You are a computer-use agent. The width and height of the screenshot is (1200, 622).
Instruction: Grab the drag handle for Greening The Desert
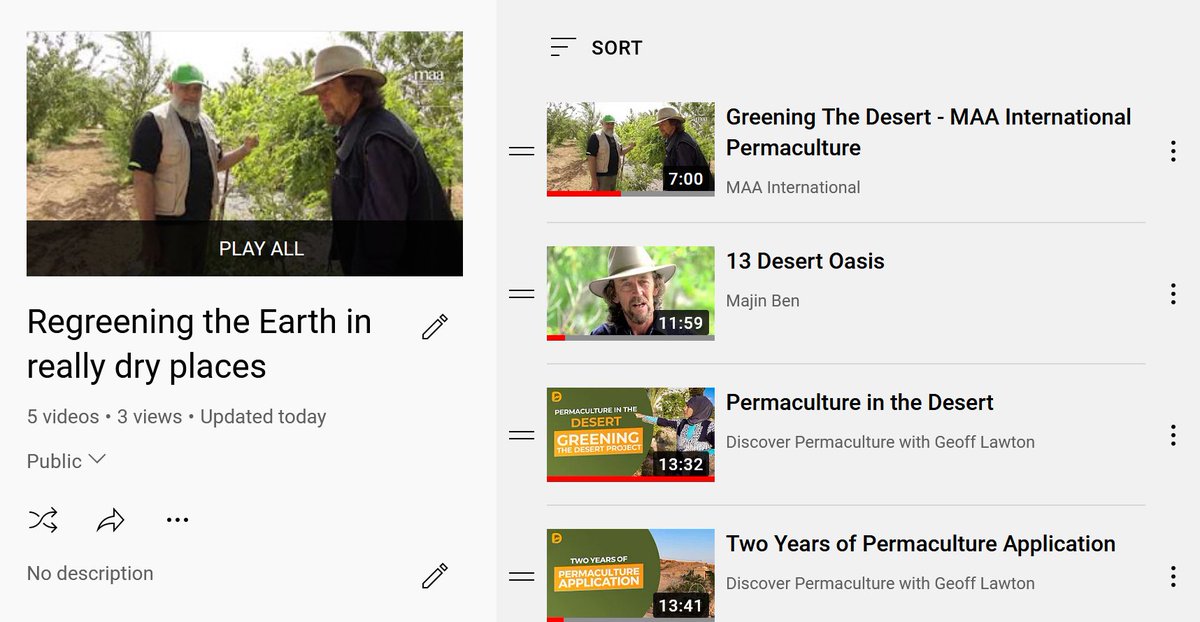521,151
